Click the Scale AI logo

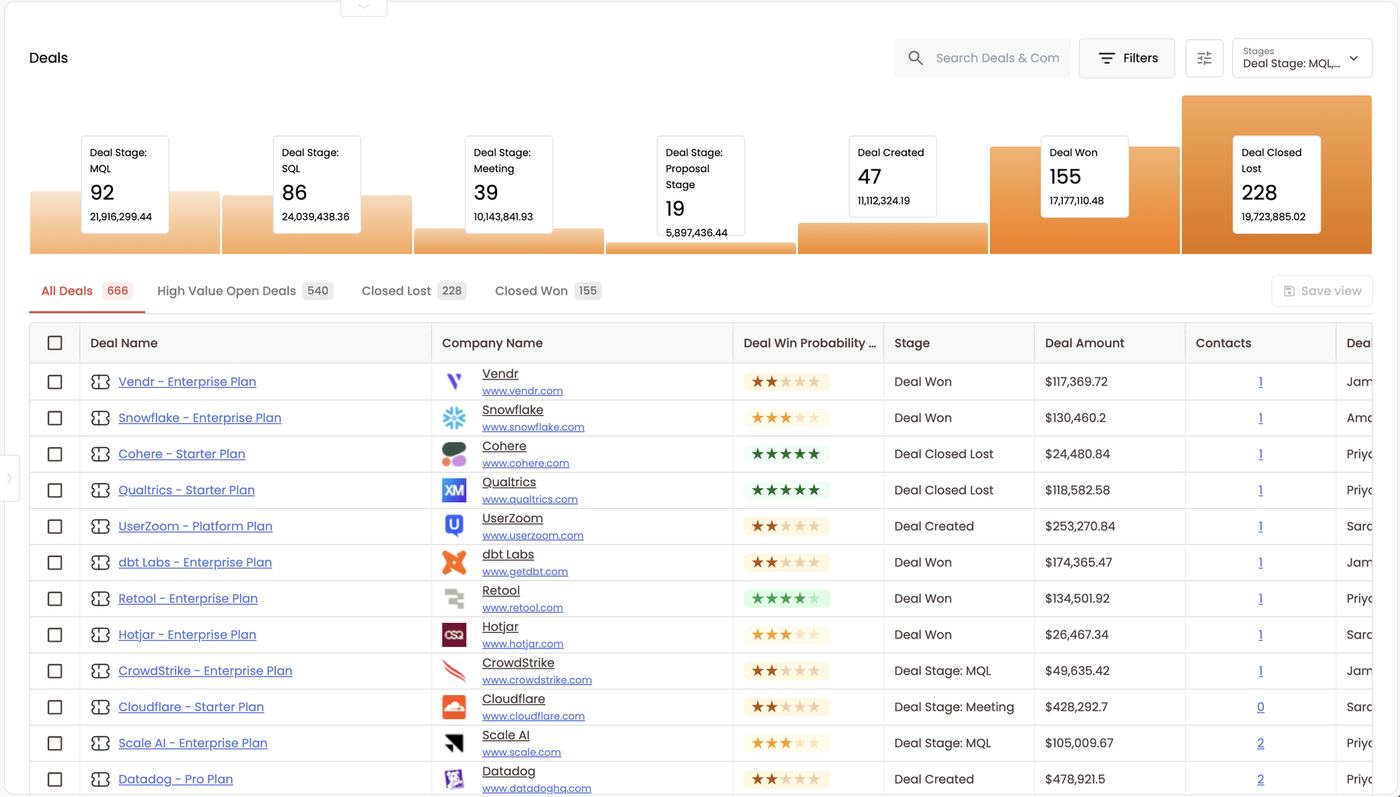tap(454, 743)
